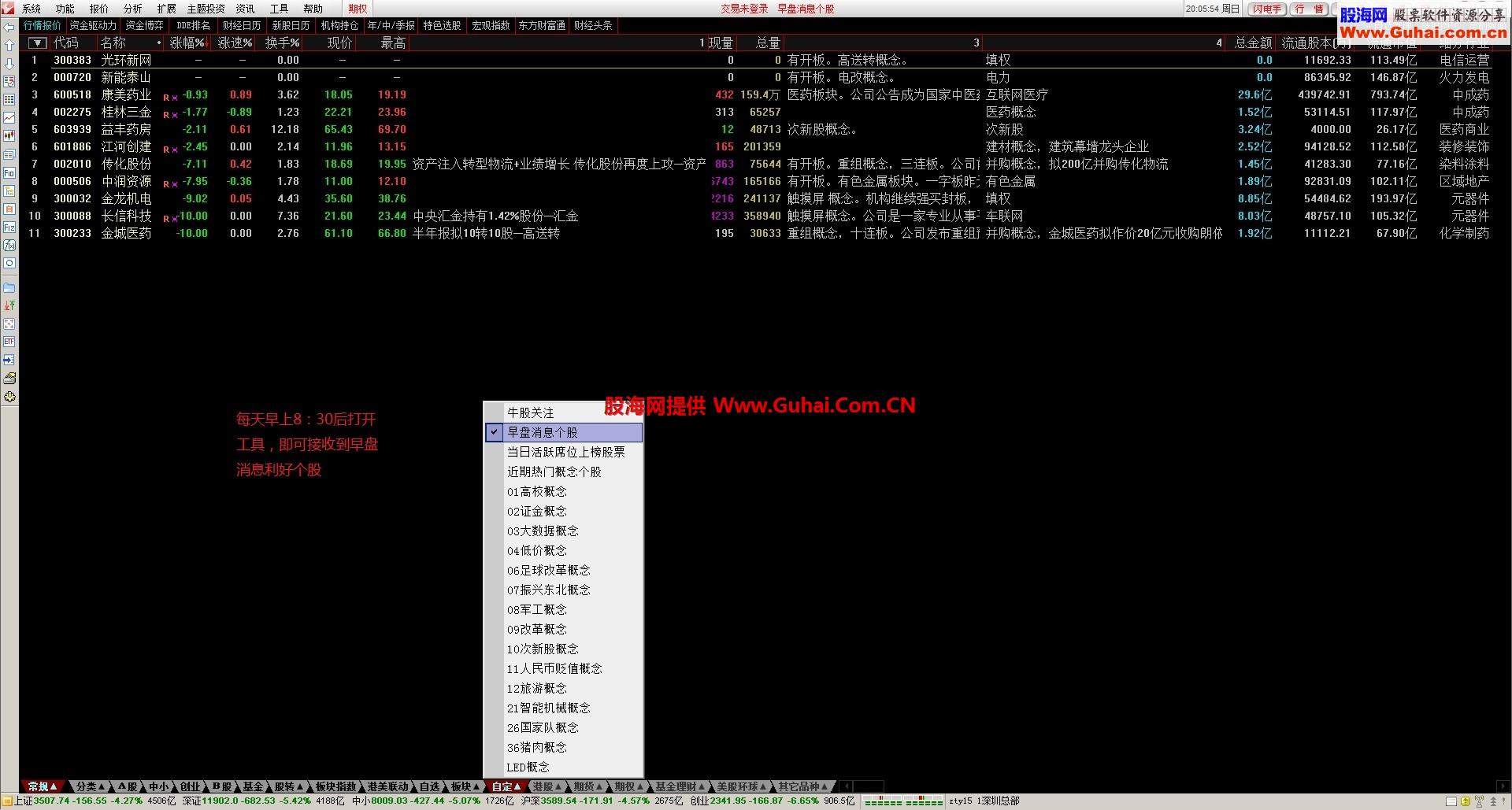Expand the 其它品种 bottom tab dropdown
1512x810 pixels.
(825, 786)
